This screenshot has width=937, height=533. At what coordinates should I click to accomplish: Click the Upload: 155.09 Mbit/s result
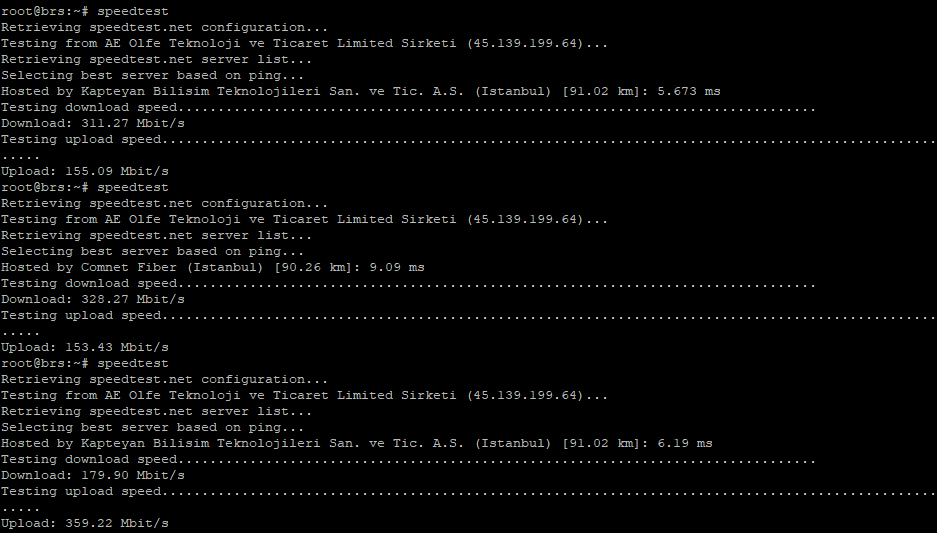(85, 171)
